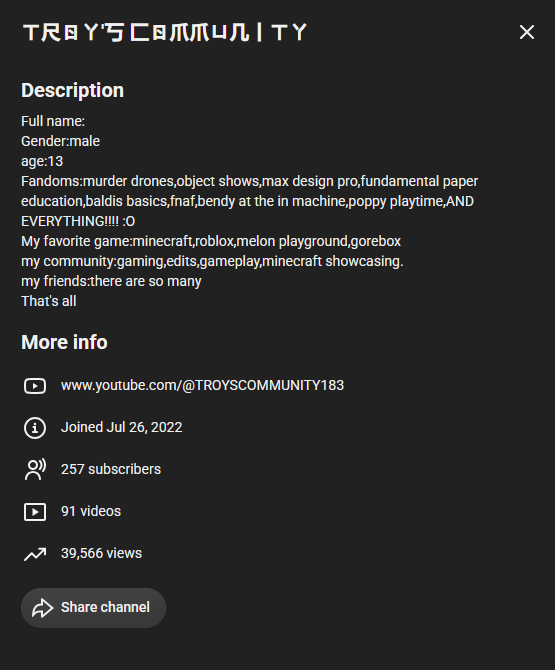Select the 'Joined Jul 26, 2022' text
Image resolution: width=555 pixels, height=670 pixels.
tap(121, 427)
